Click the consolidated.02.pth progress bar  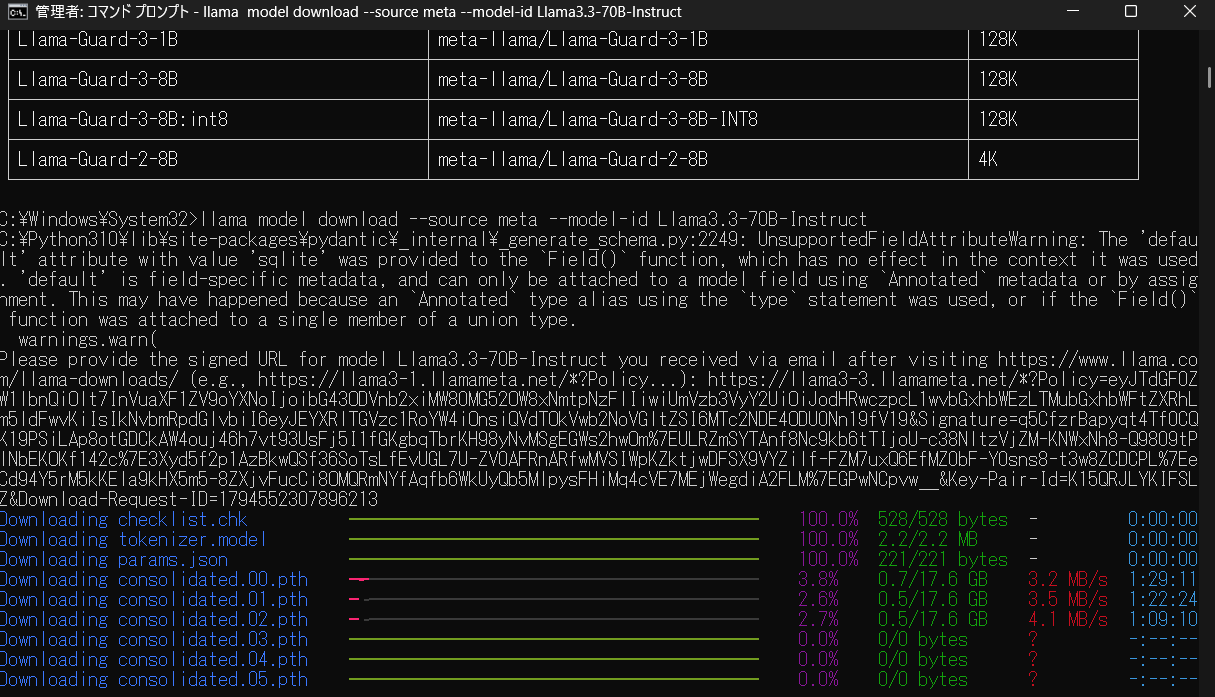tap(553, 620)
